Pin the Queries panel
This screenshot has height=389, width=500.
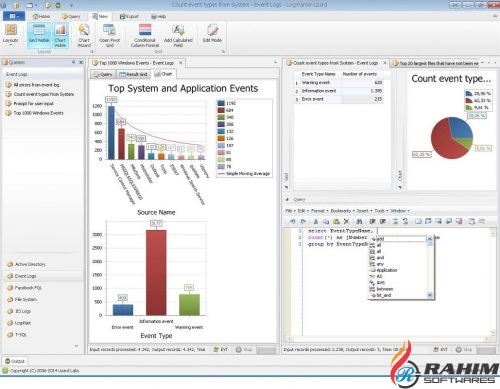(73, 62)
